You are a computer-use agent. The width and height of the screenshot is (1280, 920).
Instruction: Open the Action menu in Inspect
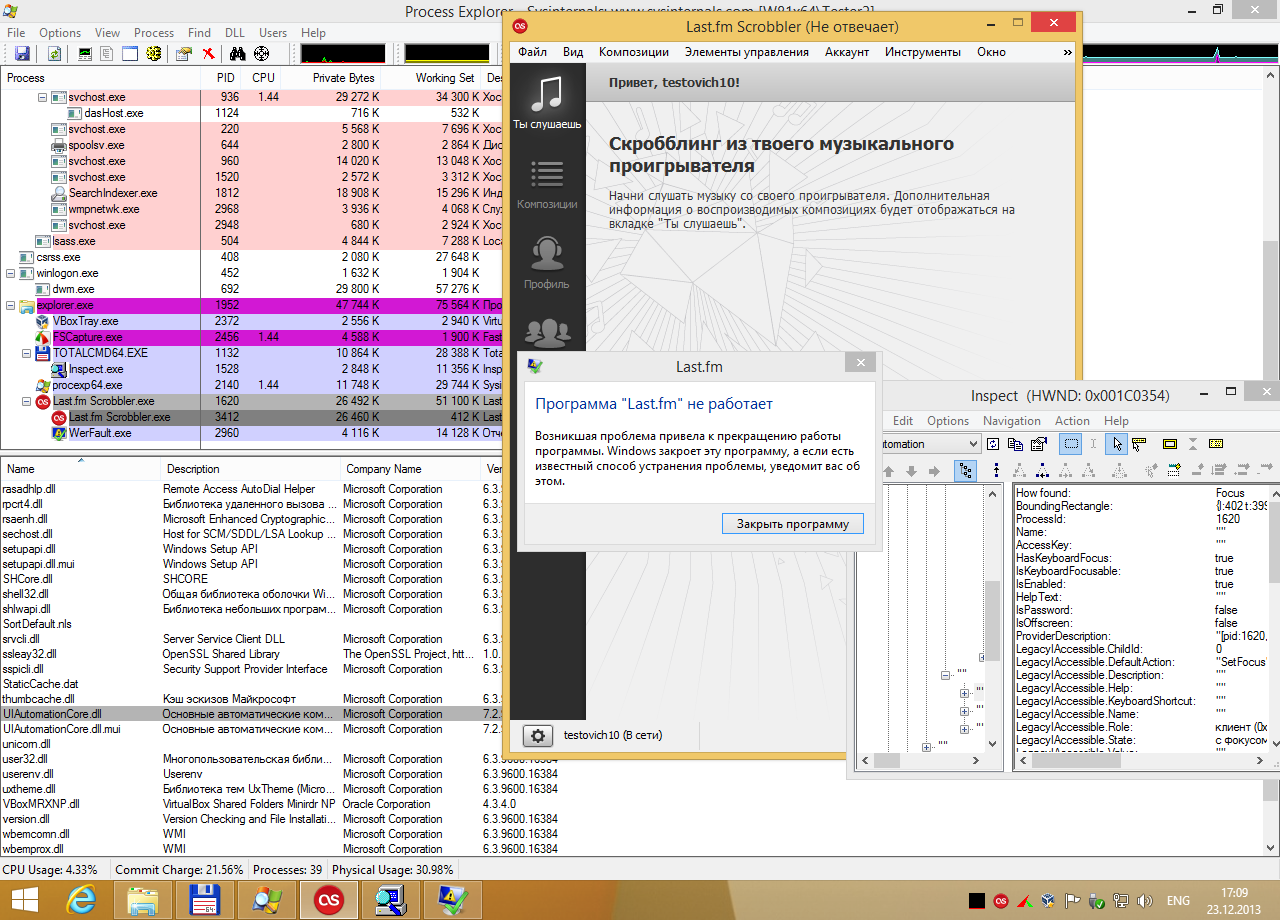coord(1072,421)
